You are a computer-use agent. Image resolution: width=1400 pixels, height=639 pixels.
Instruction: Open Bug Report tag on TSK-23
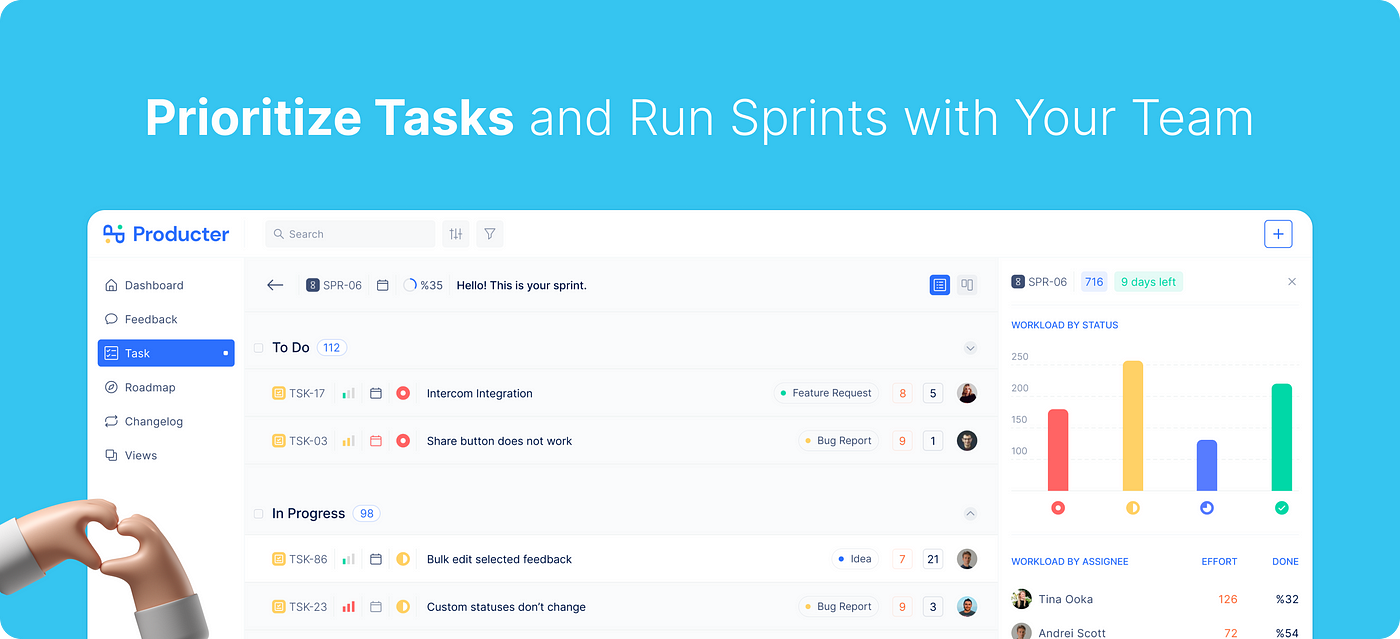point(838,607)
